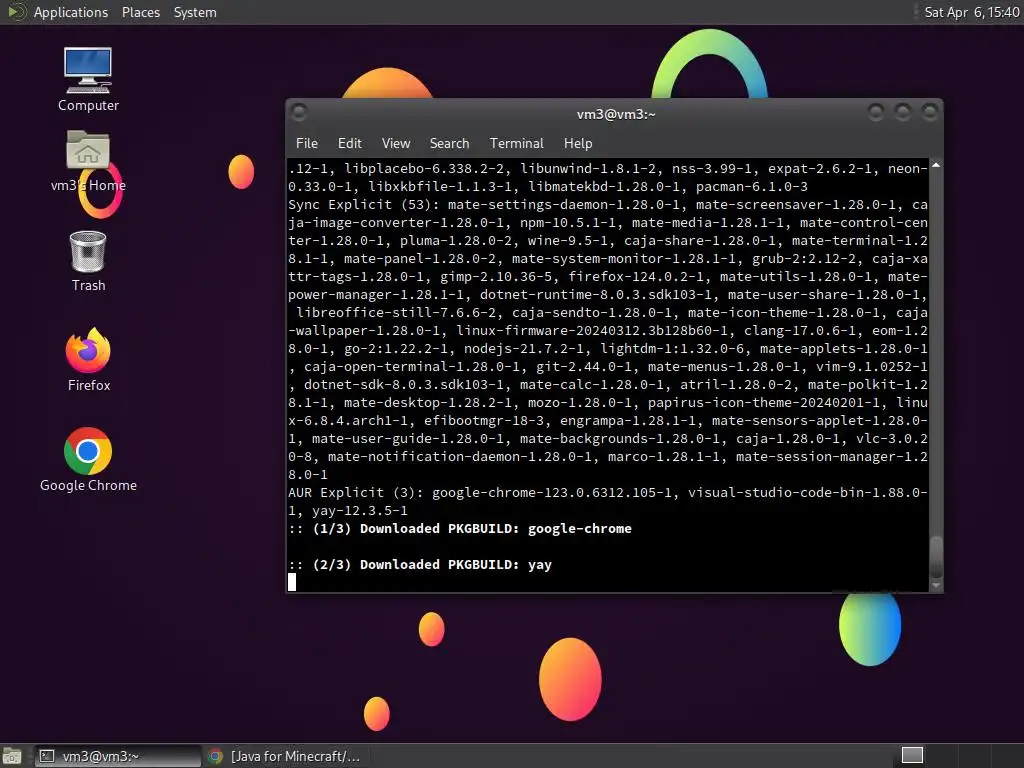Click the text 'Downloaded PKGBUILD: google-chrome'

click(x=496, y=528)
